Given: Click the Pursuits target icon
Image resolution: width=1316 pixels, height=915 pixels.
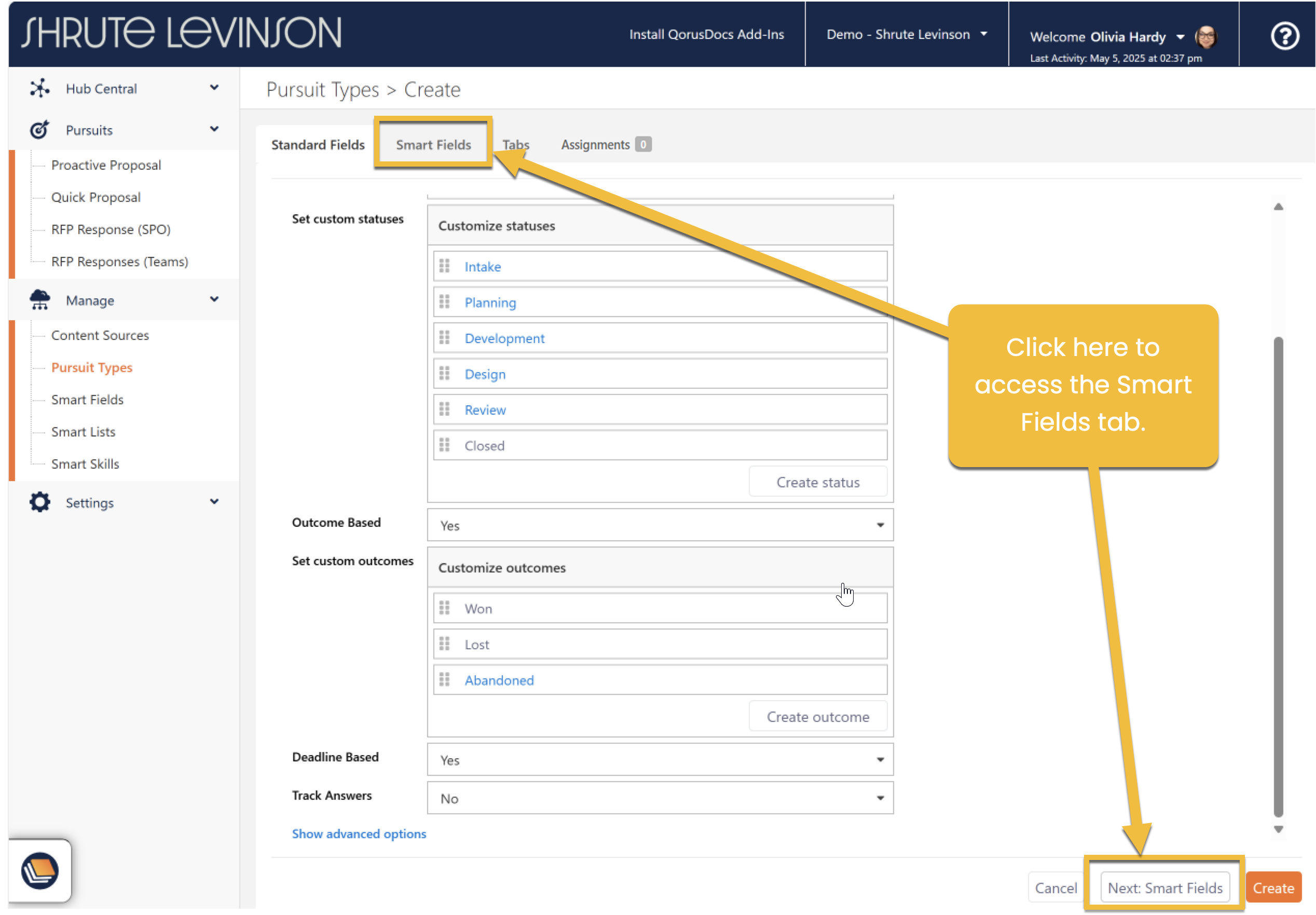Looking at the screenshot, I should point(39,130).
